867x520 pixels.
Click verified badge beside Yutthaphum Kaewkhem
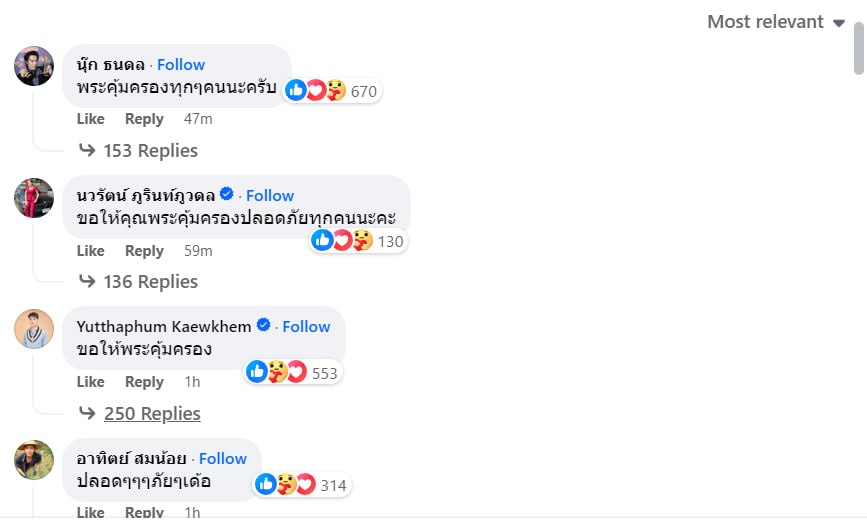[264, 326]
